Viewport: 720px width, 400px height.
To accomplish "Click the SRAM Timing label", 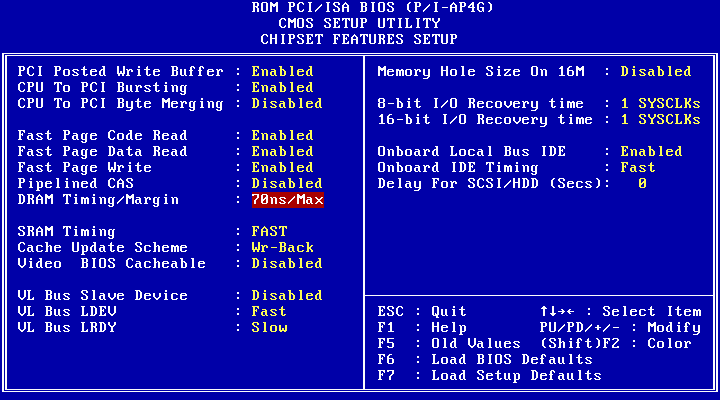I will pyautogui.click(x=67, y=231).
